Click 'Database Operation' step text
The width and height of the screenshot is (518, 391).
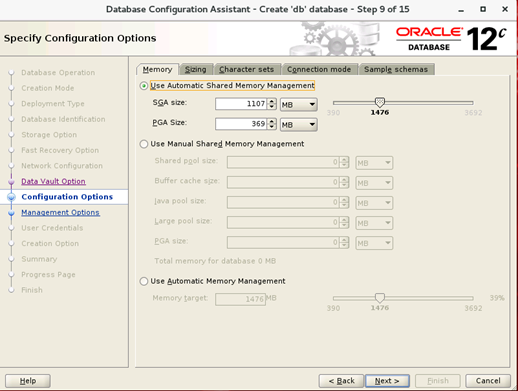point(58,73)
